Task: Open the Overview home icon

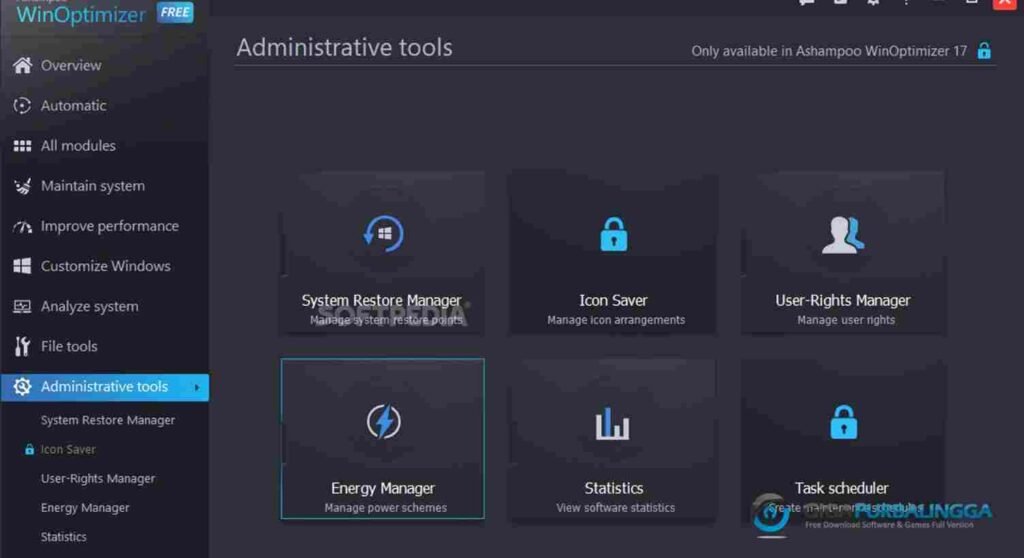Action: tap(22, 65)
